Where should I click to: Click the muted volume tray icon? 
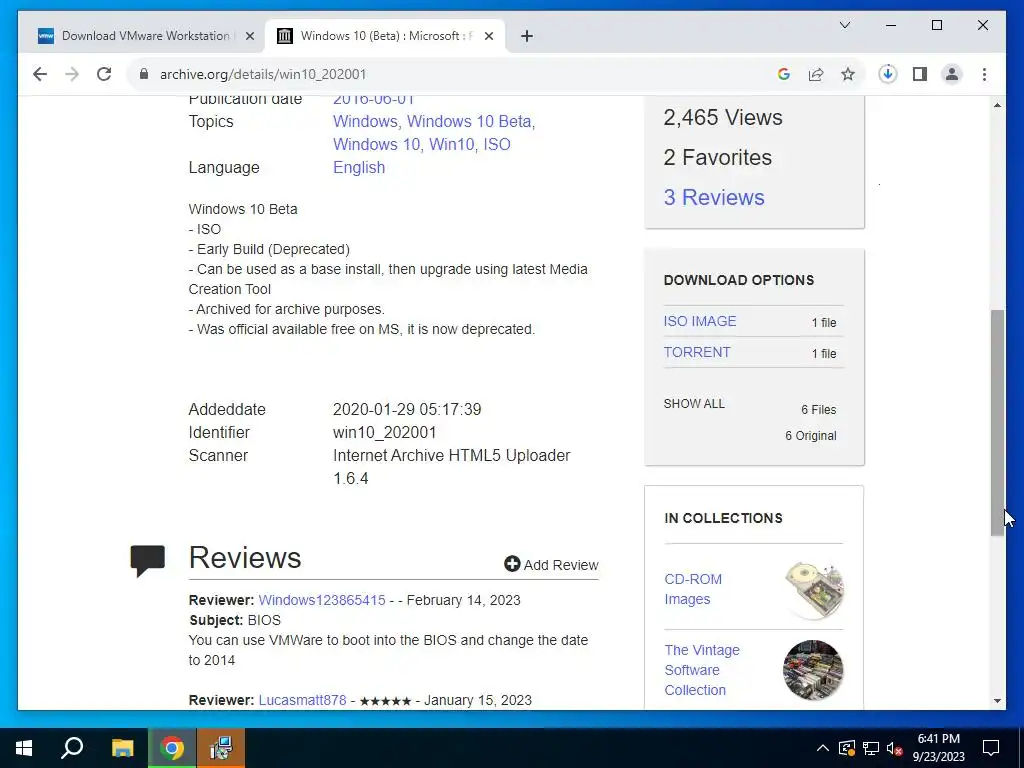point(895,748)
